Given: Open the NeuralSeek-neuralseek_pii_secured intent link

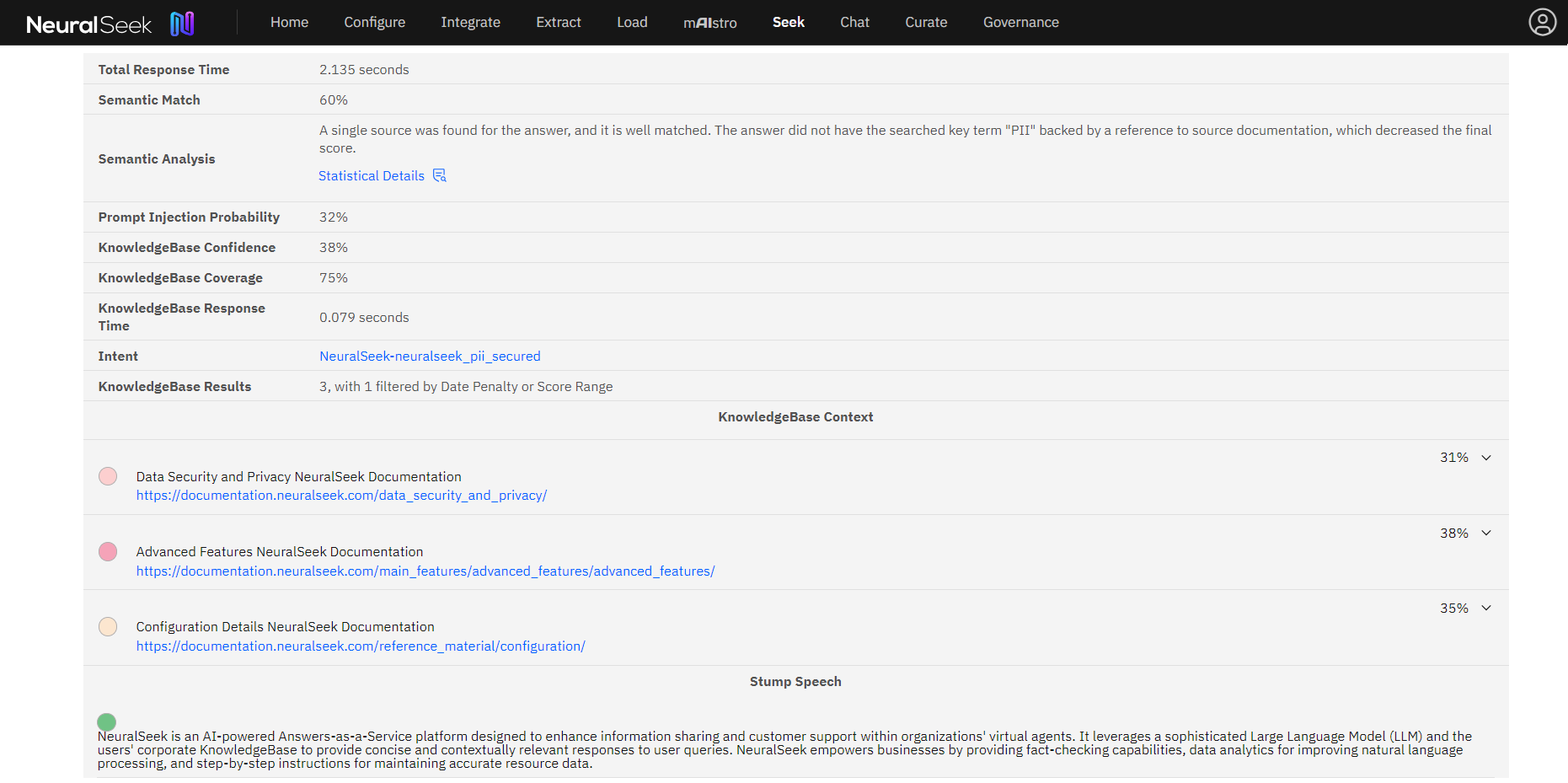Looking at the screenshot, I should click(430, 356).
